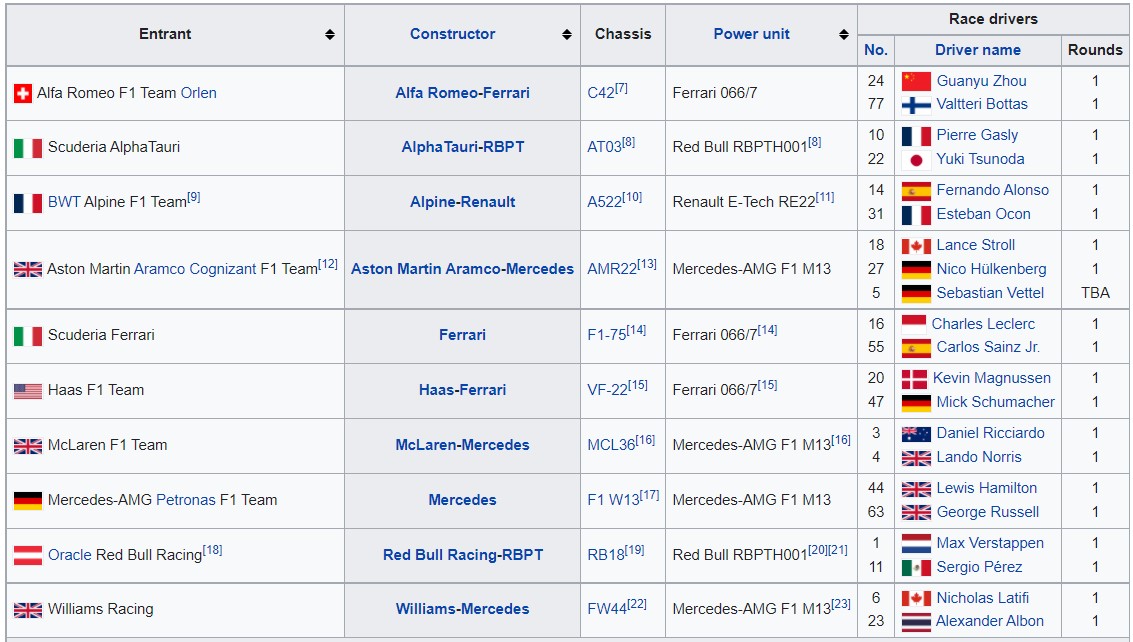Image resolution: width=1133 pixels, height=642 pixels.
Task: Click the Japanese flag beside Yuki Tsunoda
Action: click(x=915, y=159)
